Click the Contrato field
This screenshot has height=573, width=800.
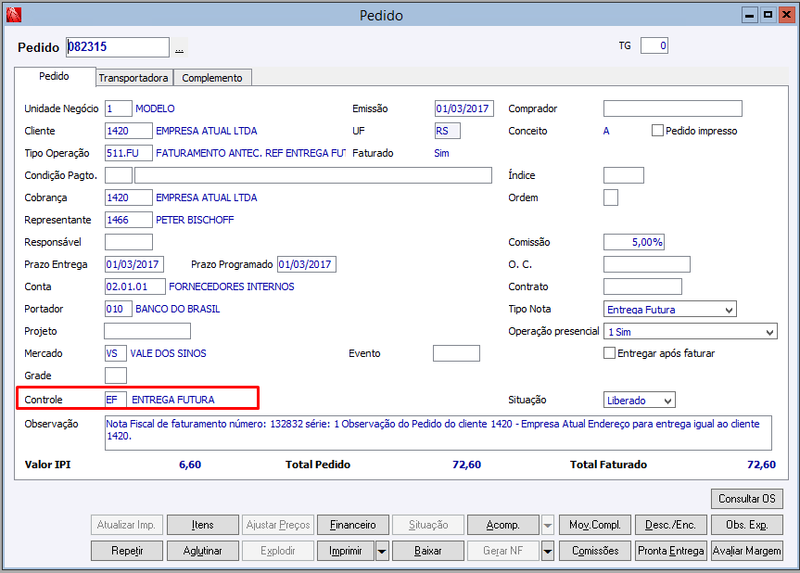pos(642,287)
